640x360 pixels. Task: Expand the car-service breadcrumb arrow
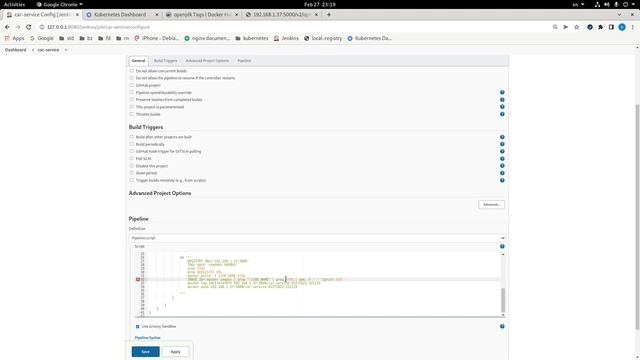point(66,50)
